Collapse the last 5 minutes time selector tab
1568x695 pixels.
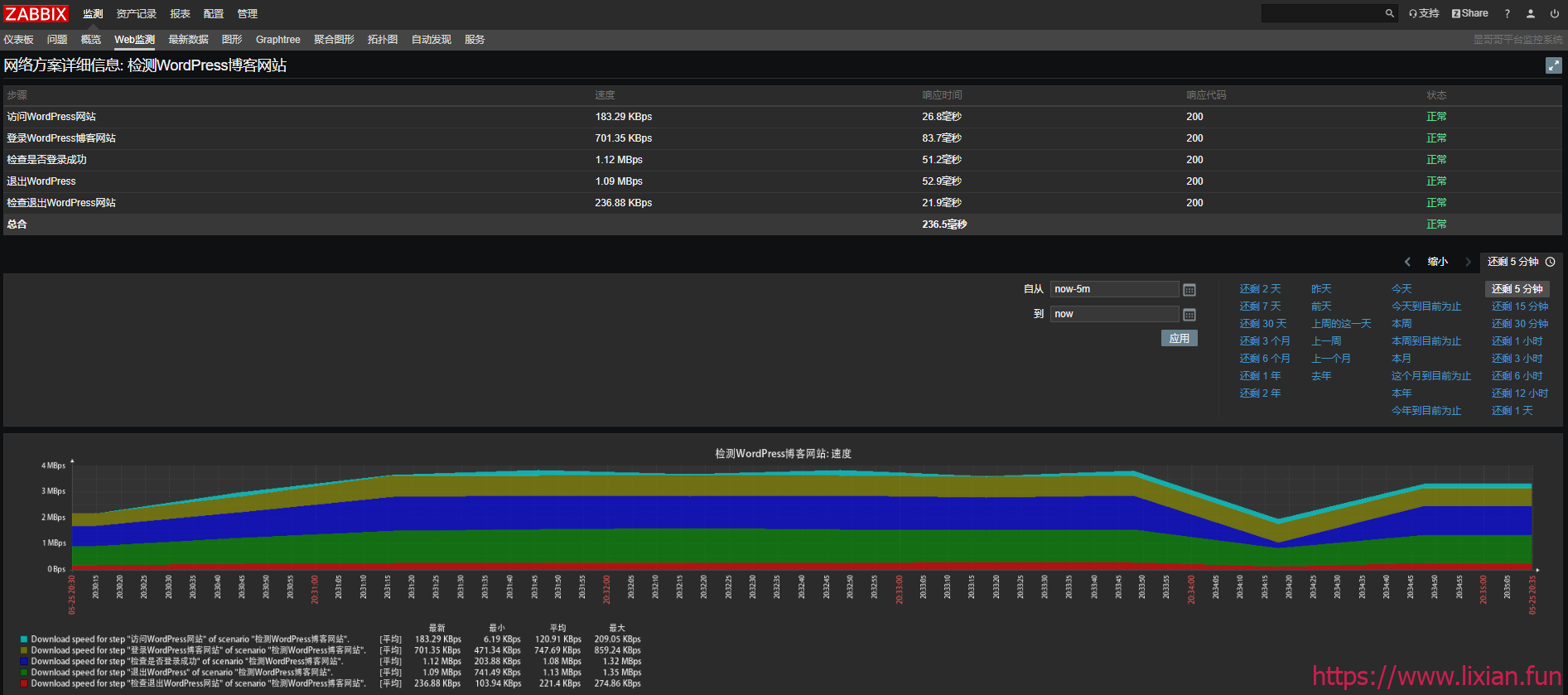click(1521, 262)
